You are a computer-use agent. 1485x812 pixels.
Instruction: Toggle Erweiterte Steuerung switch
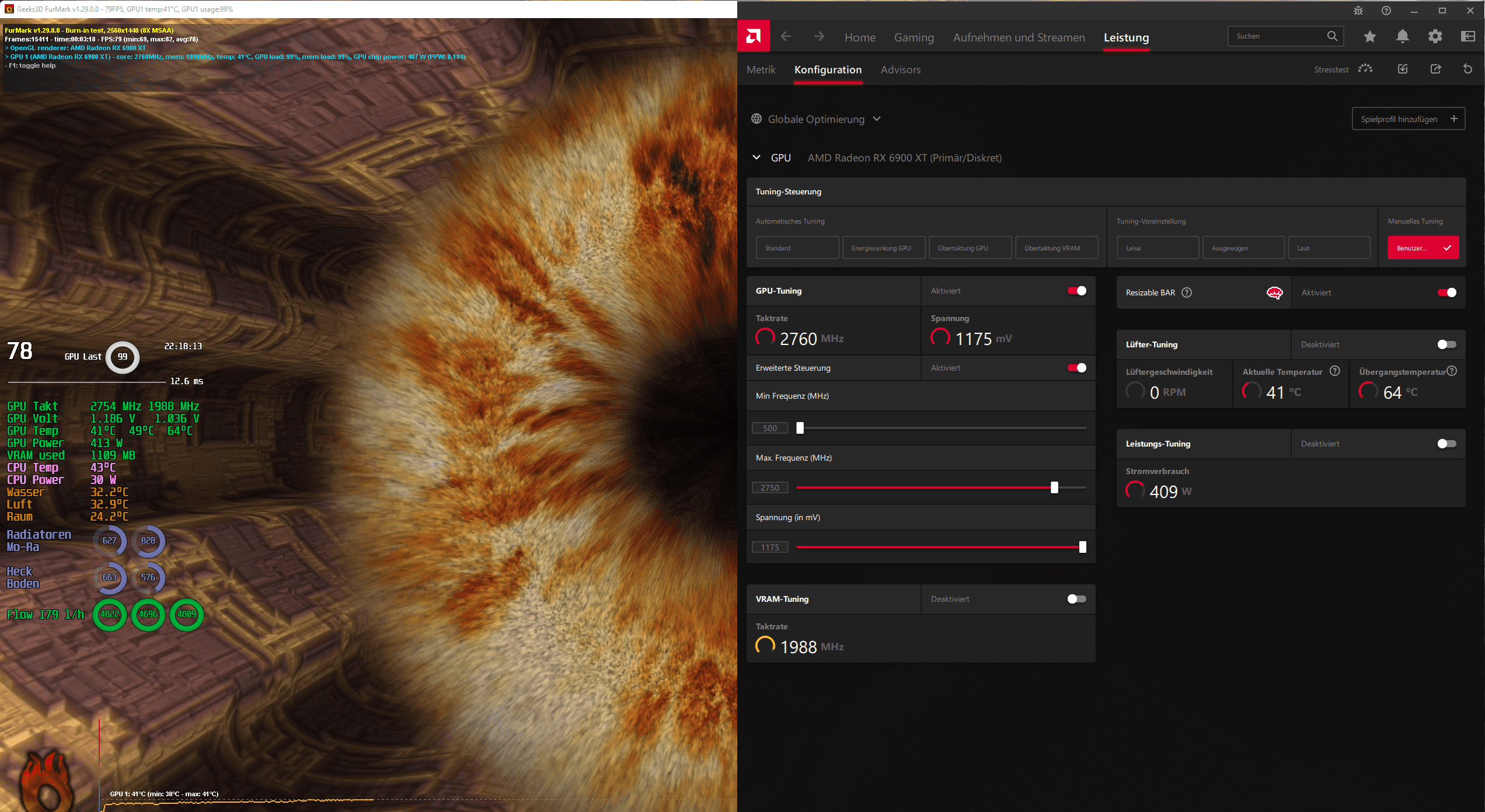pos(1077,368)
